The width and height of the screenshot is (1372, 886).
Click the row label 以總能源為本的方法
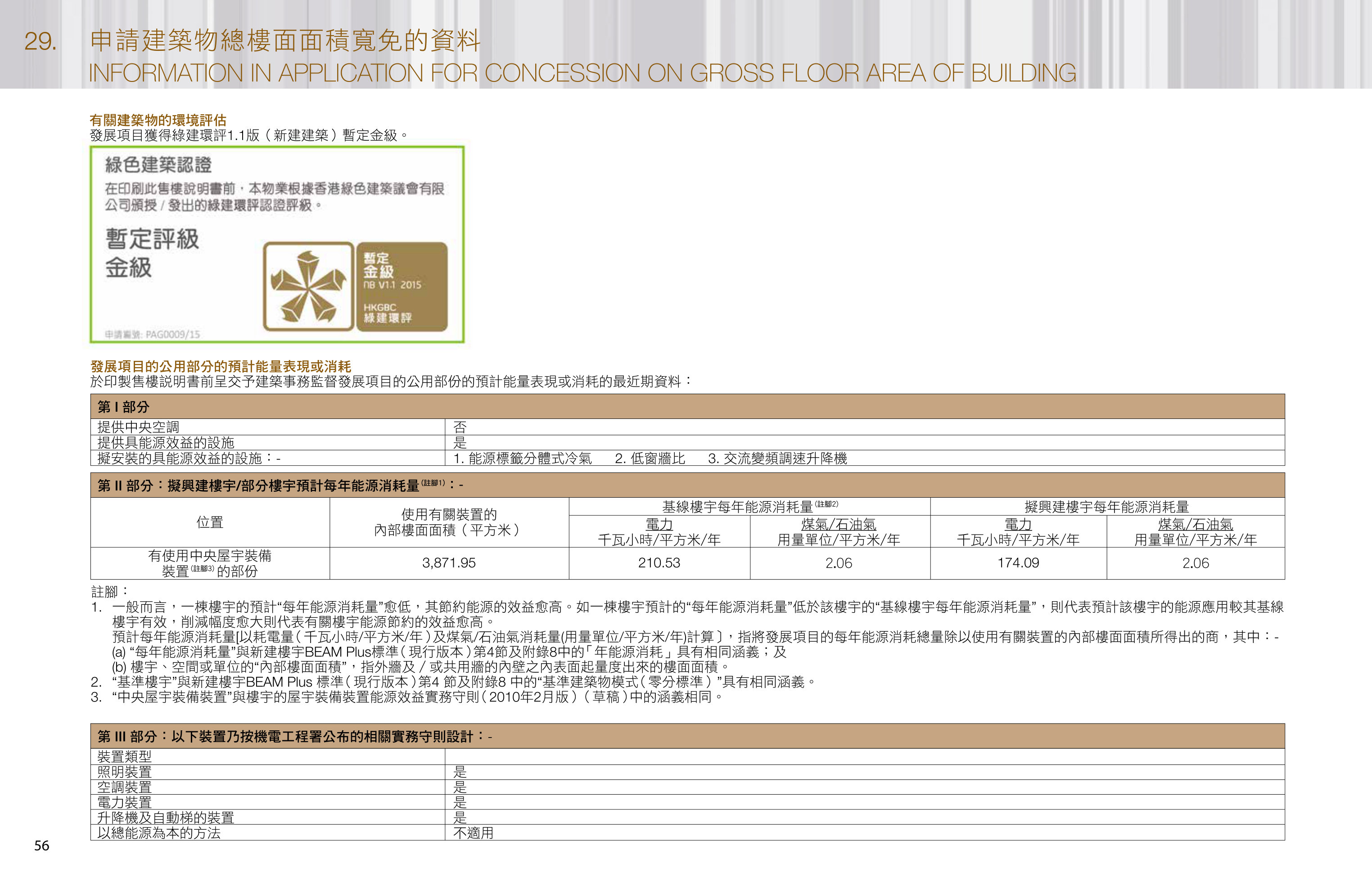pos(159,832)
